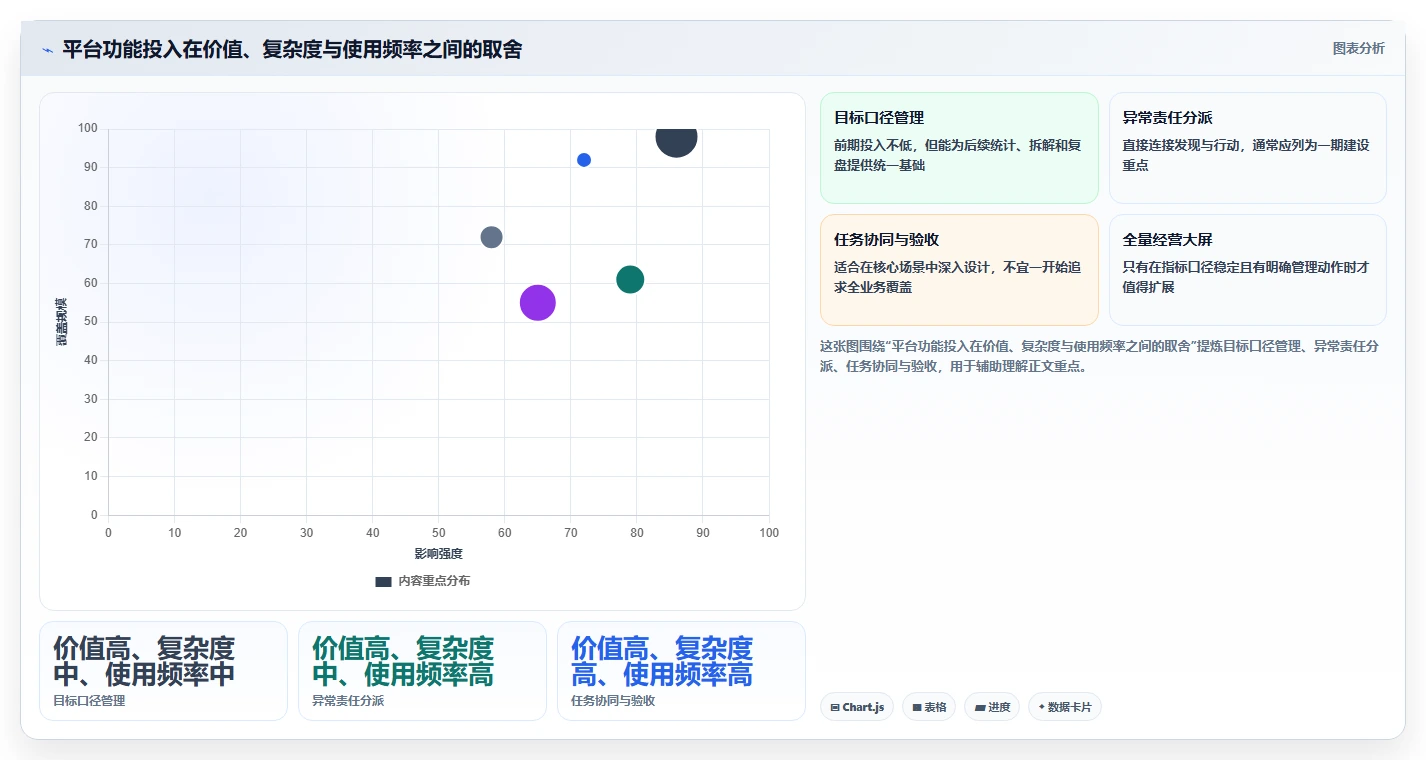Click the lightning icon beside the title
The width and height of the screenshot is (1426, 760).
pos(47,50)
